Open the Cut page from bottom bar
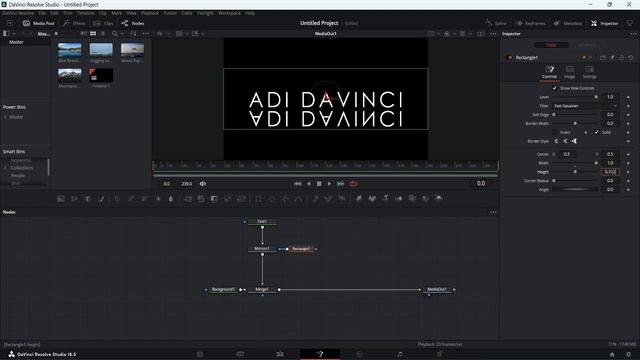Viewport: 640px width, 360px height. pos(240,354)
